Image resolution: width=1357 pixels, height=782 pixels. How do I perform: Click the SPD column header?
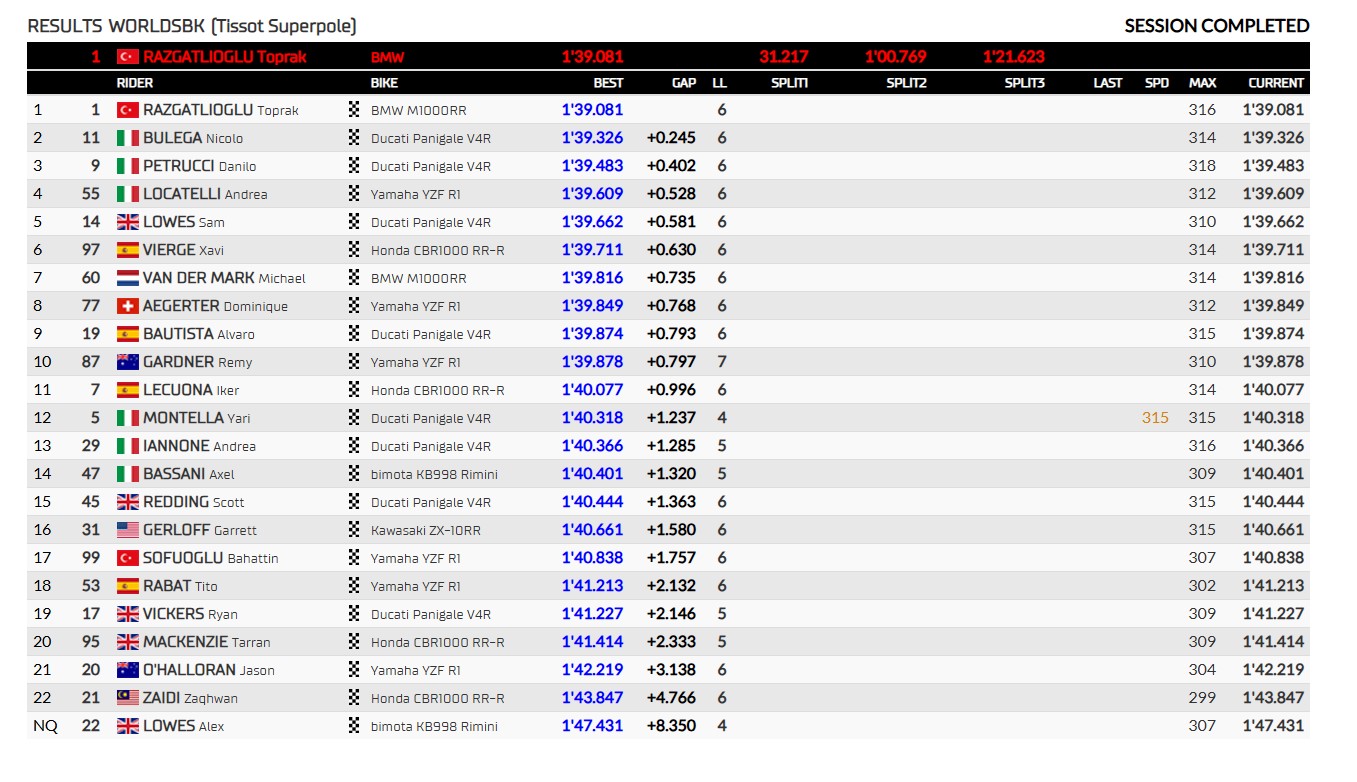coord(1157,83)
